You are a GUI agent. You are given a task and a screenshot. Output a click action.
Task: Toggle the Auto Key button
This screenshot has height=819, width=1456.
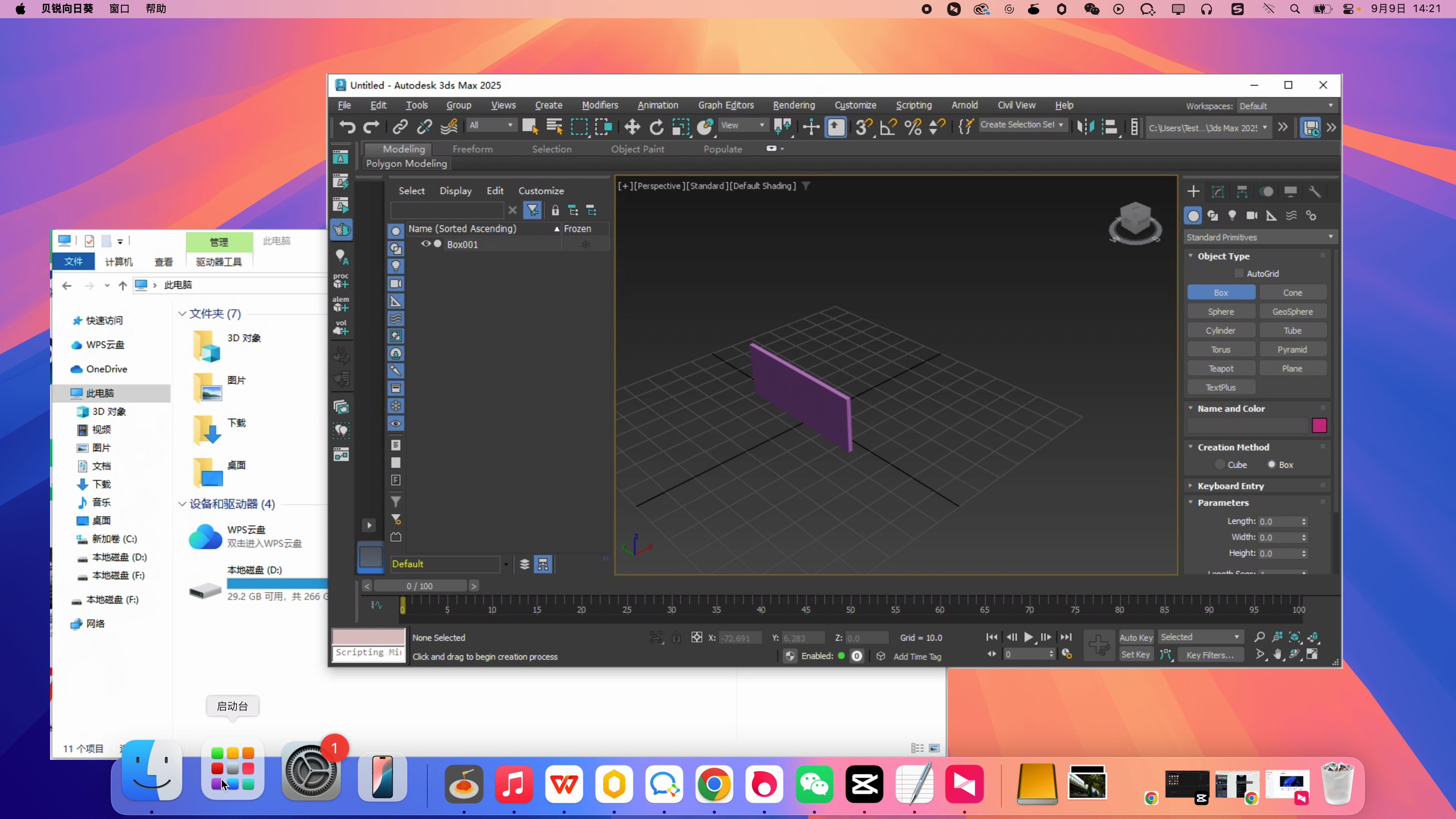click(x=1136, y=637)
